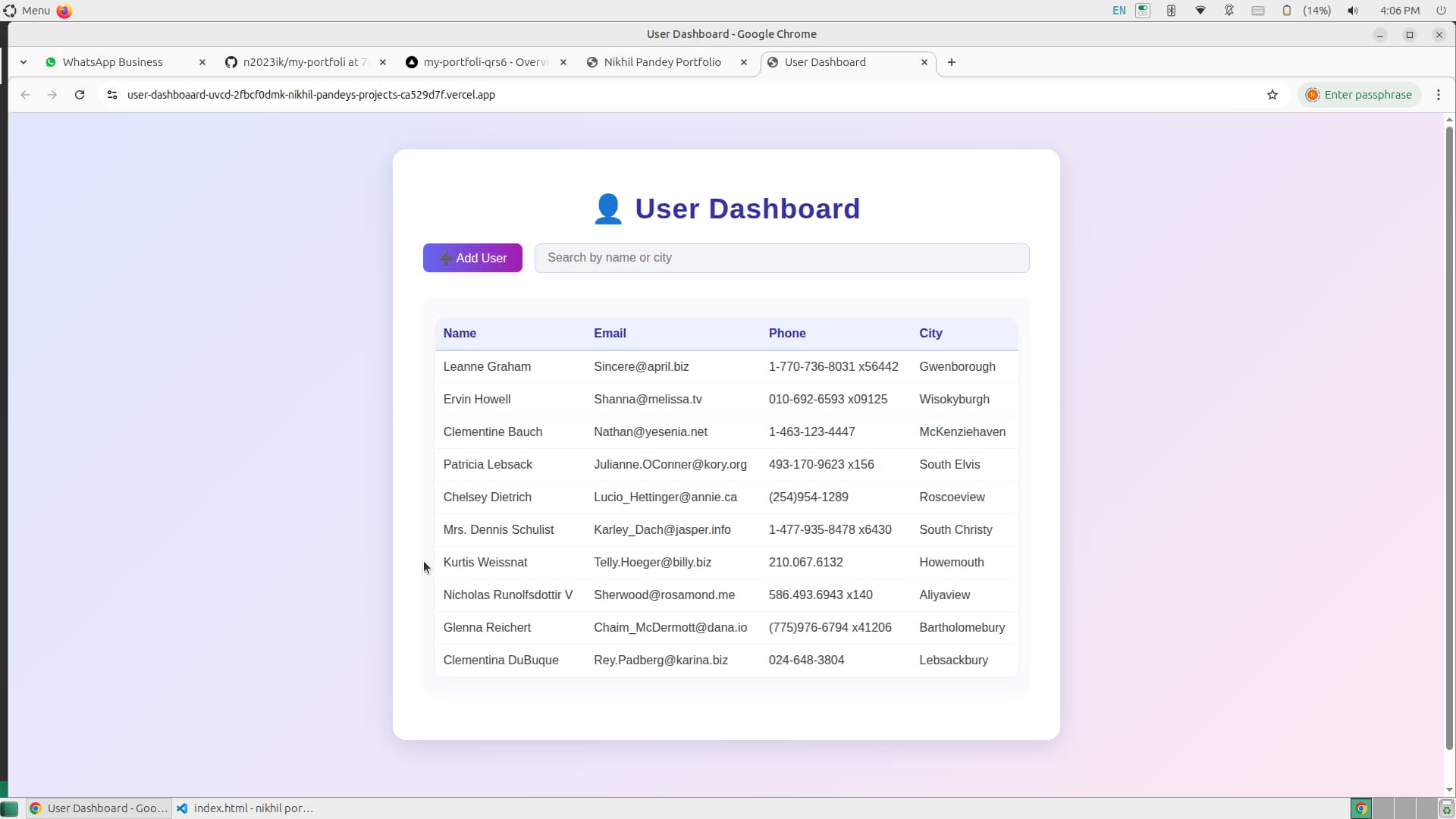The width and height of the screenshot is (1456, 819).
Task: Click the volume icon in system tray
Action: coord(1353,11)
